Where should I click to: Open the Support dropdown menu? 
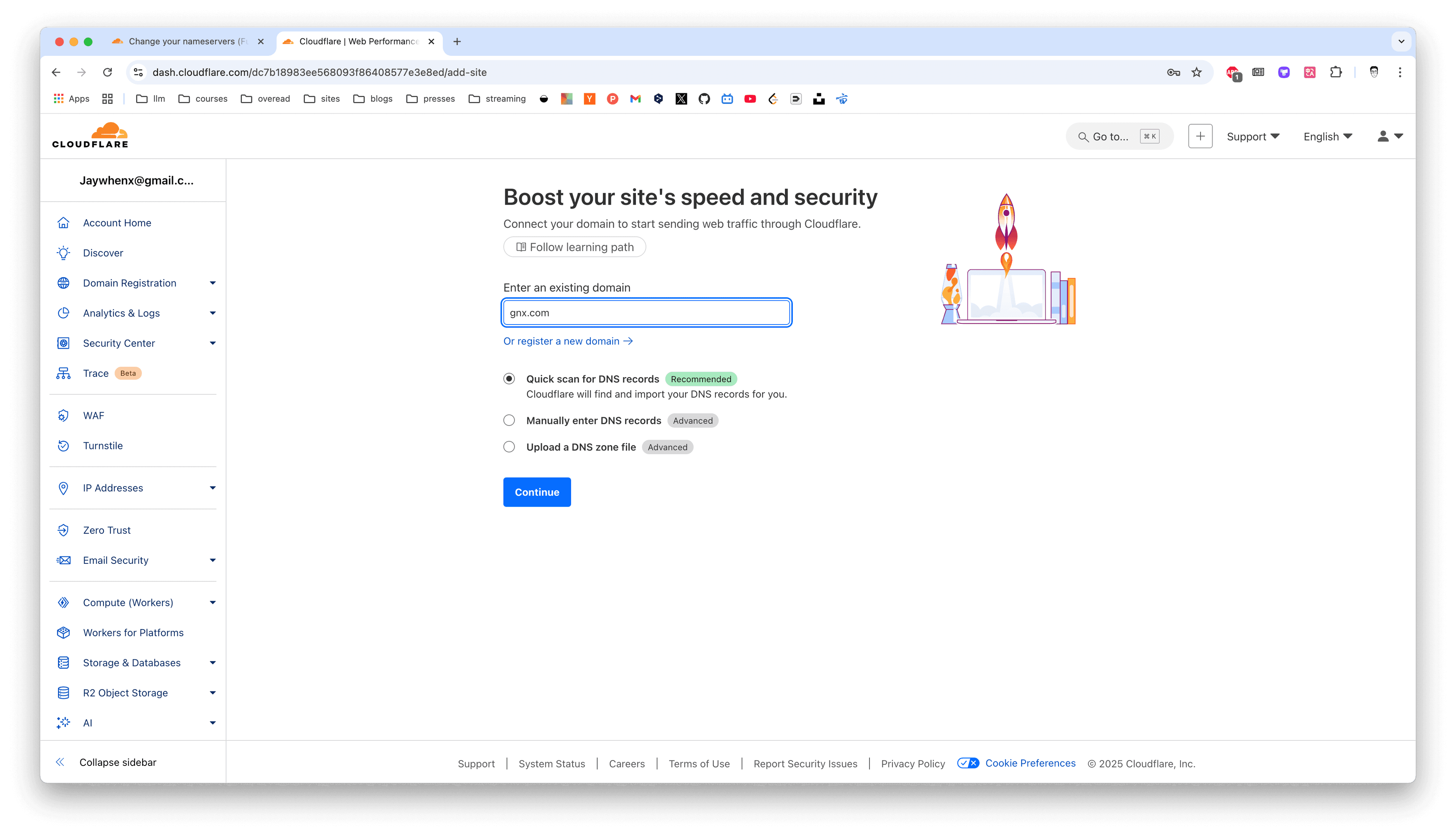1253,136
